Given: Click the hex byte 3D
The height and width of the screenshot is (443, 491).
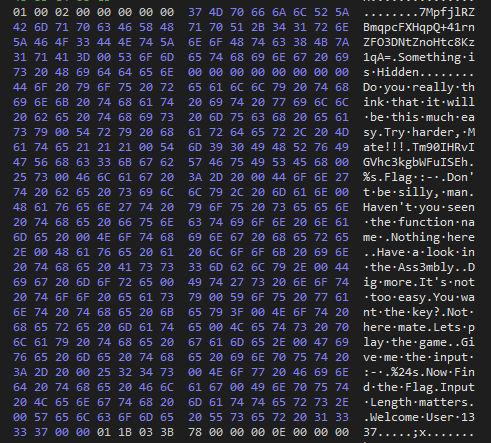Looking at the screenshot, I should tap(83, 57).
